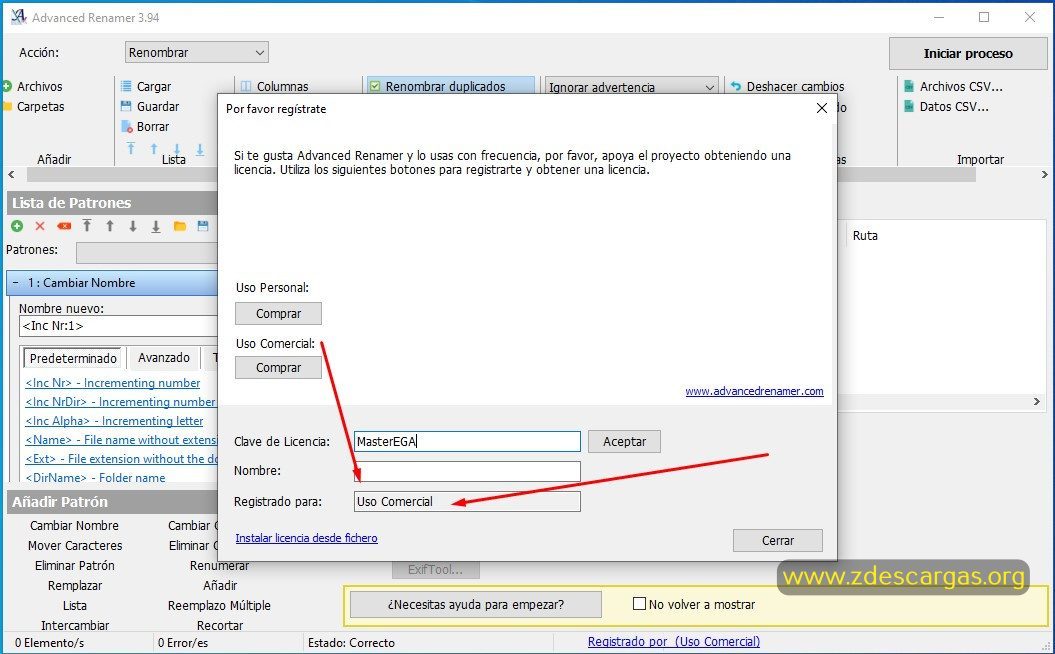Collapse the 1 : Cambiar Nombre pattern

click(15, 283)
